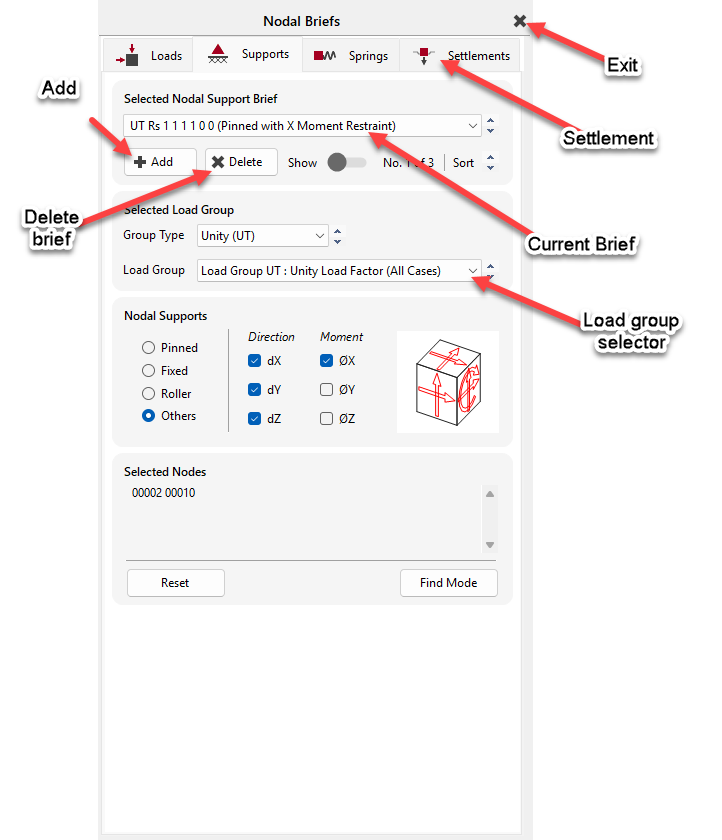
Task: Uncheck the dX direction checkbox
Action: tap(254, 361)
